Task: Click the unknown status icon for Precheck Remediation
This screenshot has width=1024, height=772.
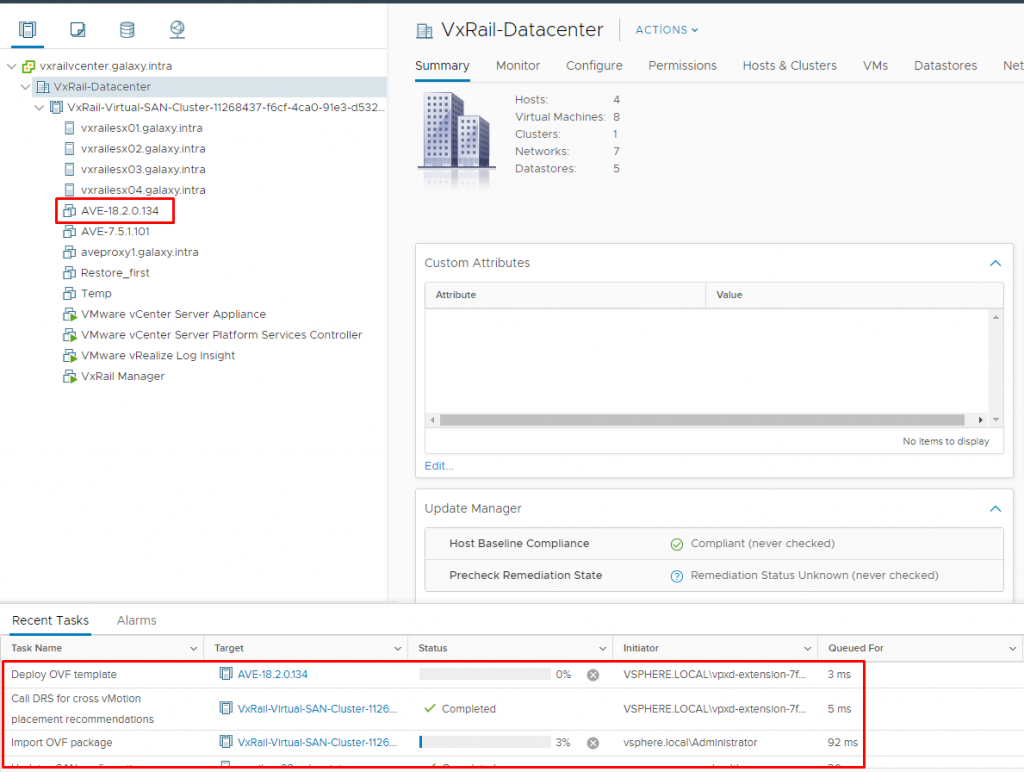Action: (677, 576)
